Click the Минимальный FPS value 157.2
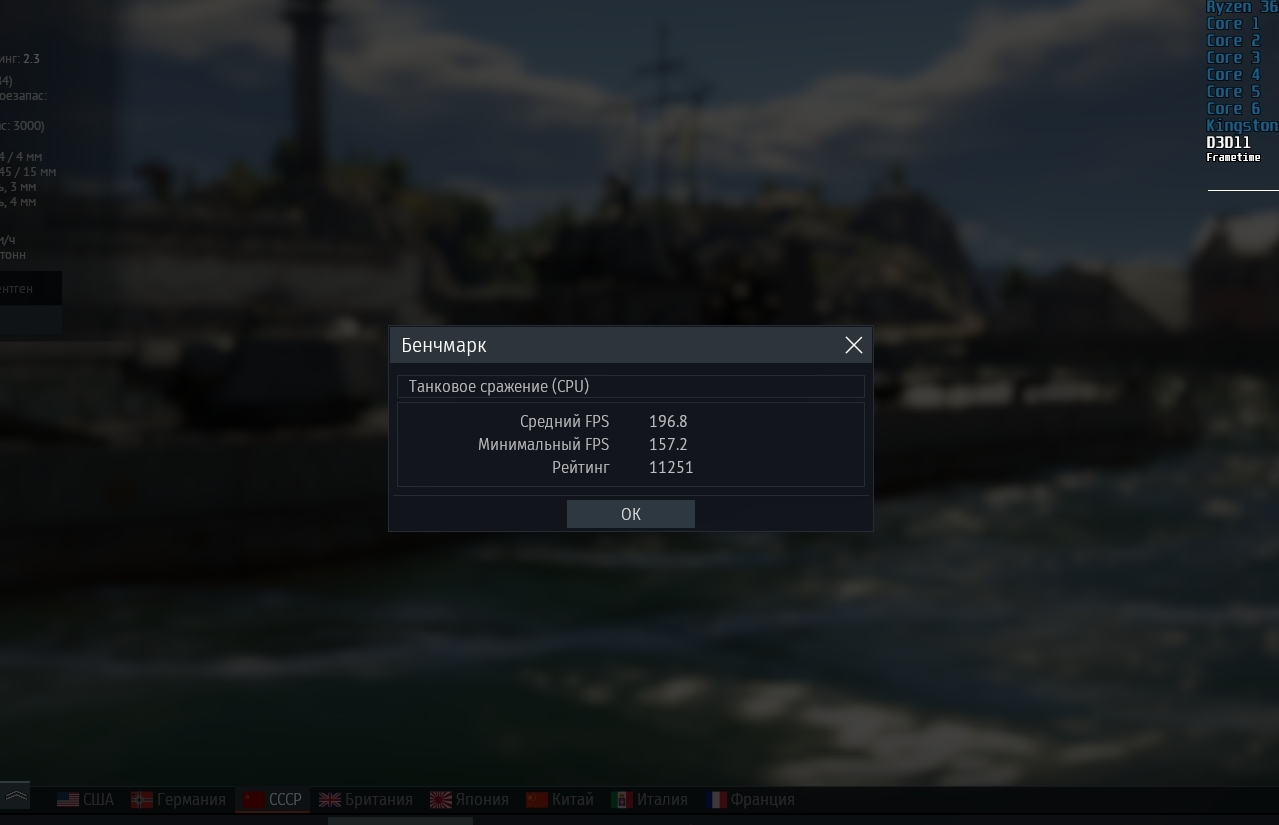The width and height of the screenshot is (1279, 825). 668,445
